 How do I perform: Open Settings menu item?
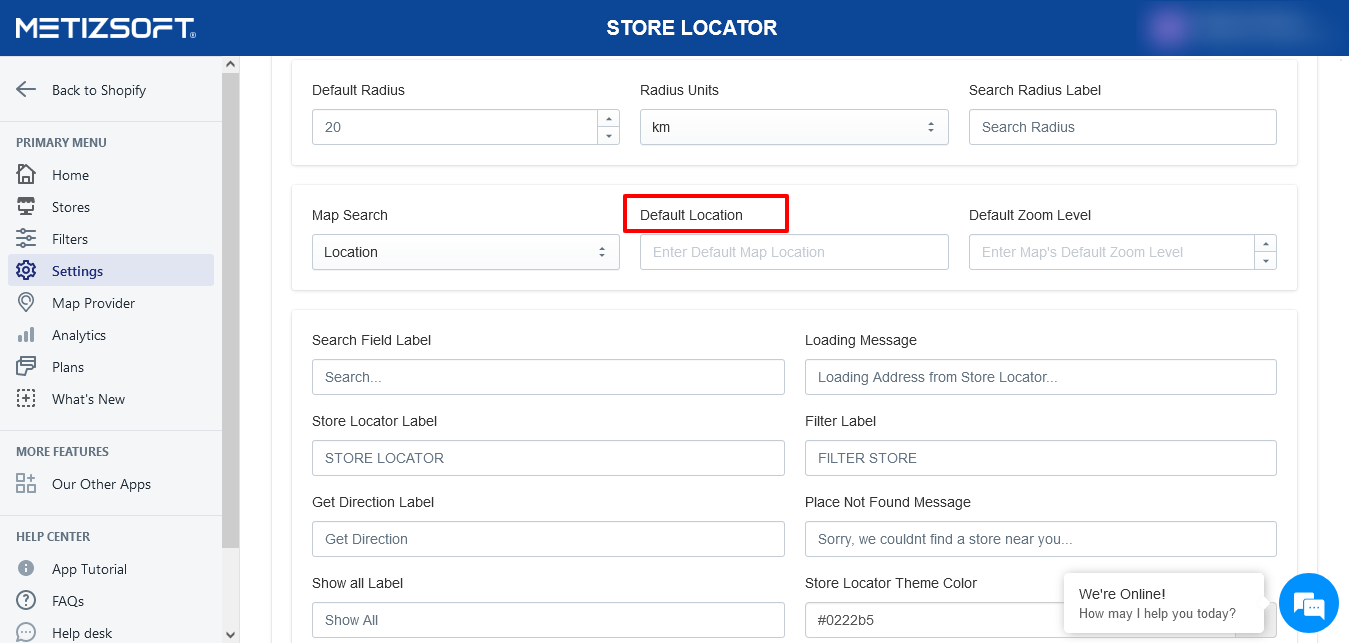[x=77, y=271]
